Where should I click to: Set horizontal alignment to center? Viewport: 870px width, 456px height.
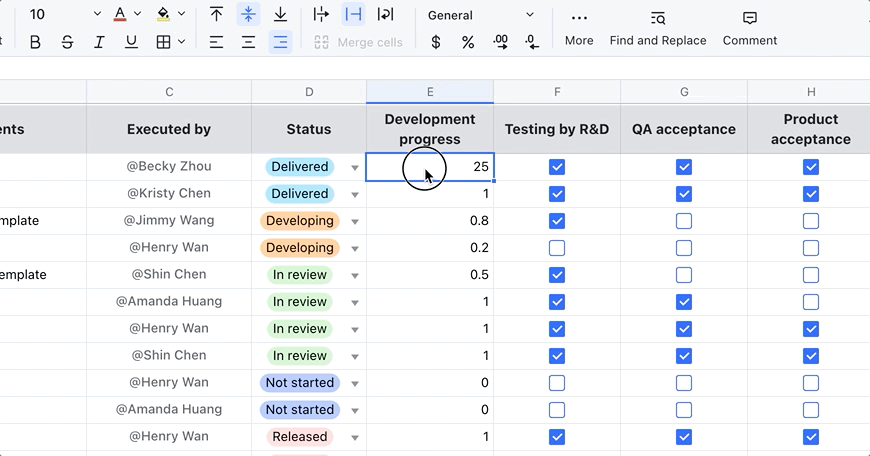[x=248, y=42]
